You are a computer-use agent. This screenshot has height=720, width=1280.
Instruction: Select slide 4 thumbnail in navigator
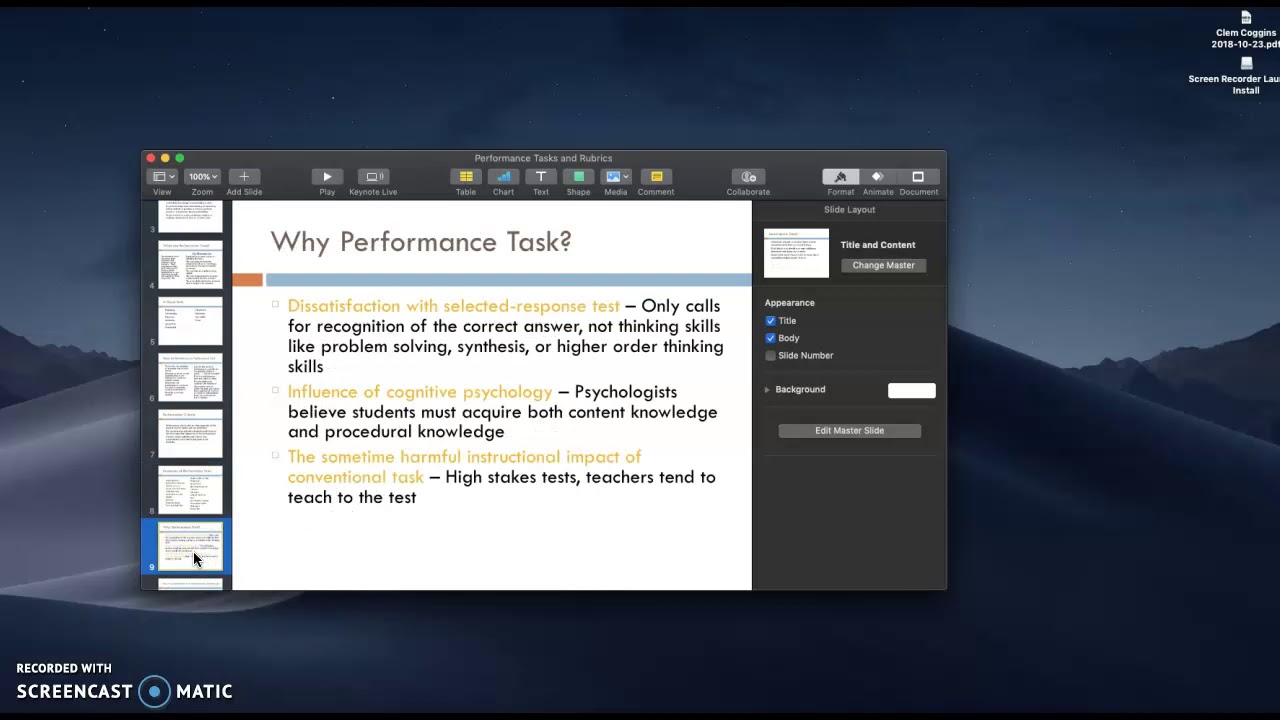(x=190, y=265)
